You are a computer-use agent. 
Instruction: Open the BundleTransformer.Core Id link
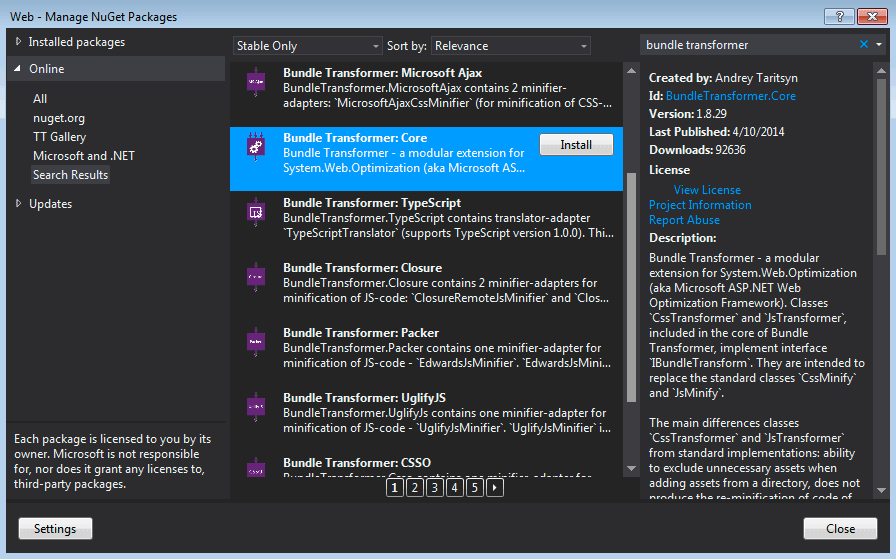[x=730, y=95]
